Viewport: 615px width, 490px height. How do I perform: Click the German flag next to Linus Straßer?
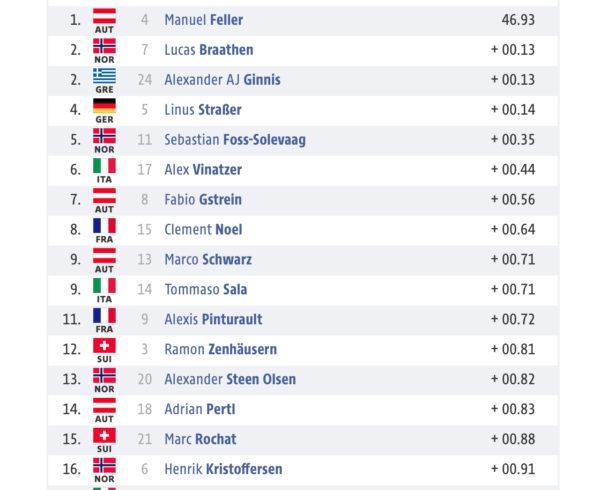click(104, 106)
